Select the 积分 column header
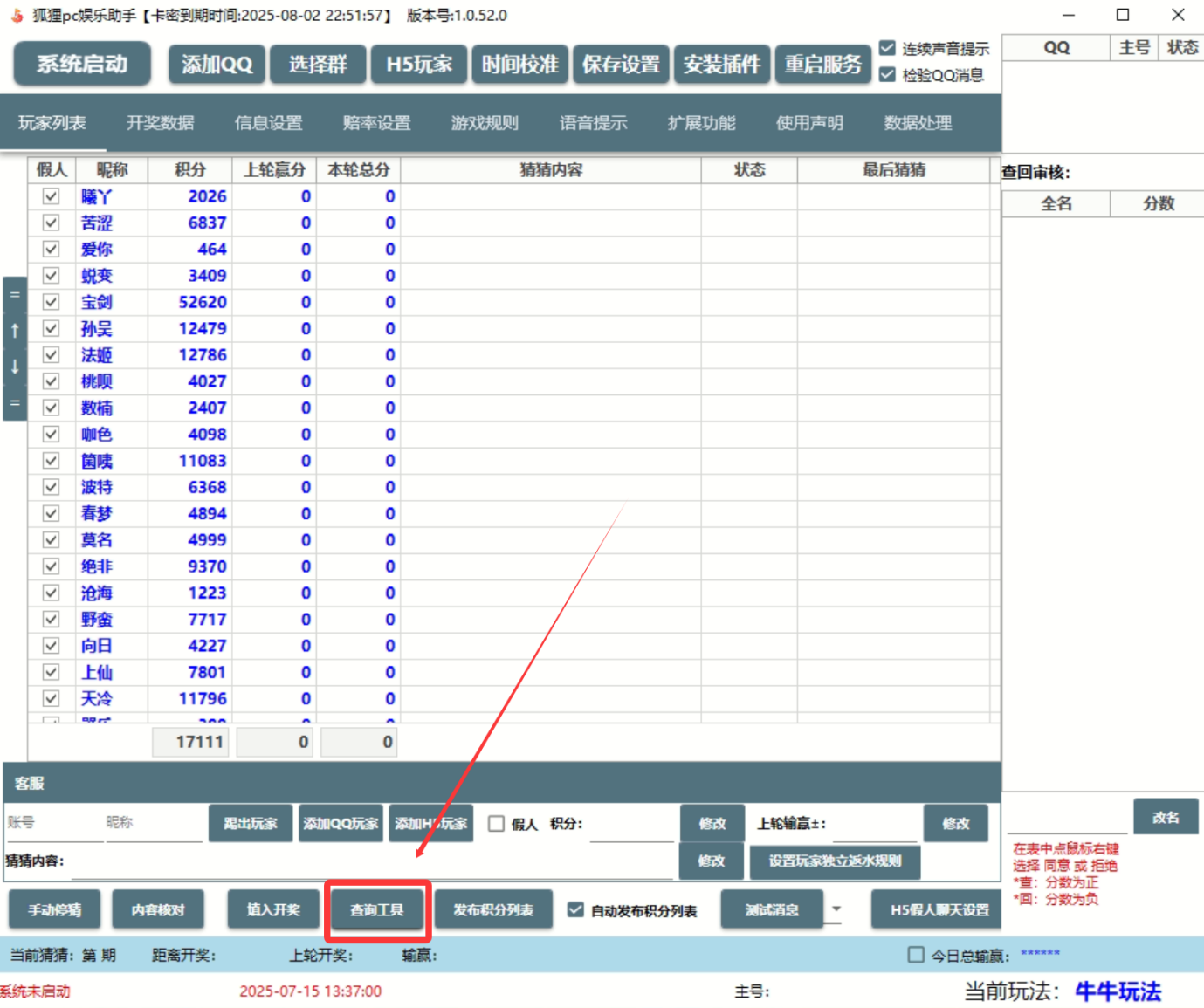 (x=190, y=170)
